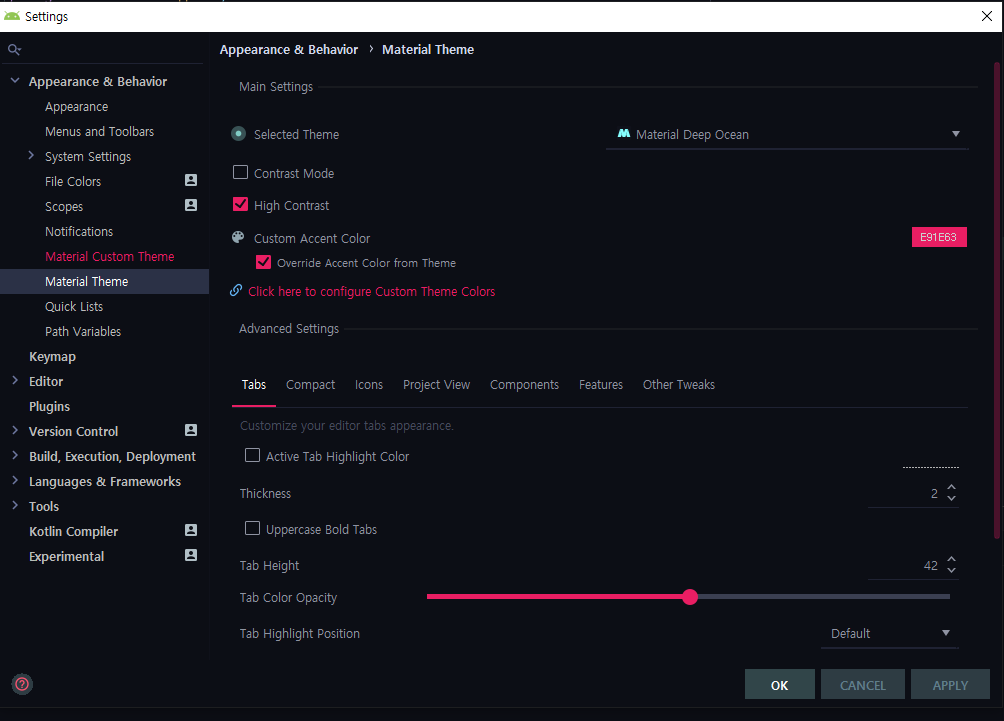Switch to the Other Tweaks tab
Viewport: 1004px width, 721px height.
click(x=679, y=385)
